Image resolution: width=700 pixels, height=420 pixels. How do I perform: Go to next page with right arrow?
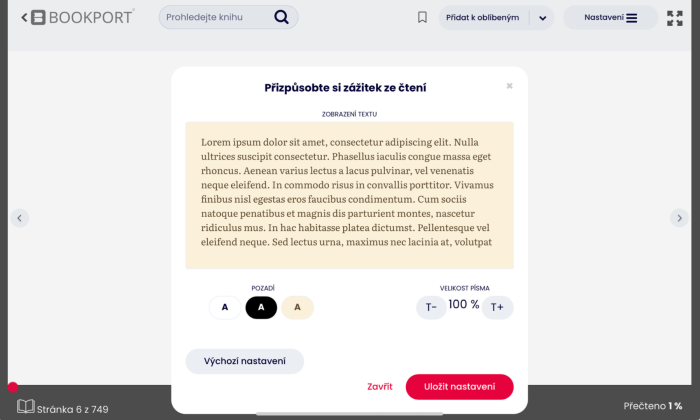click(679, 218)
